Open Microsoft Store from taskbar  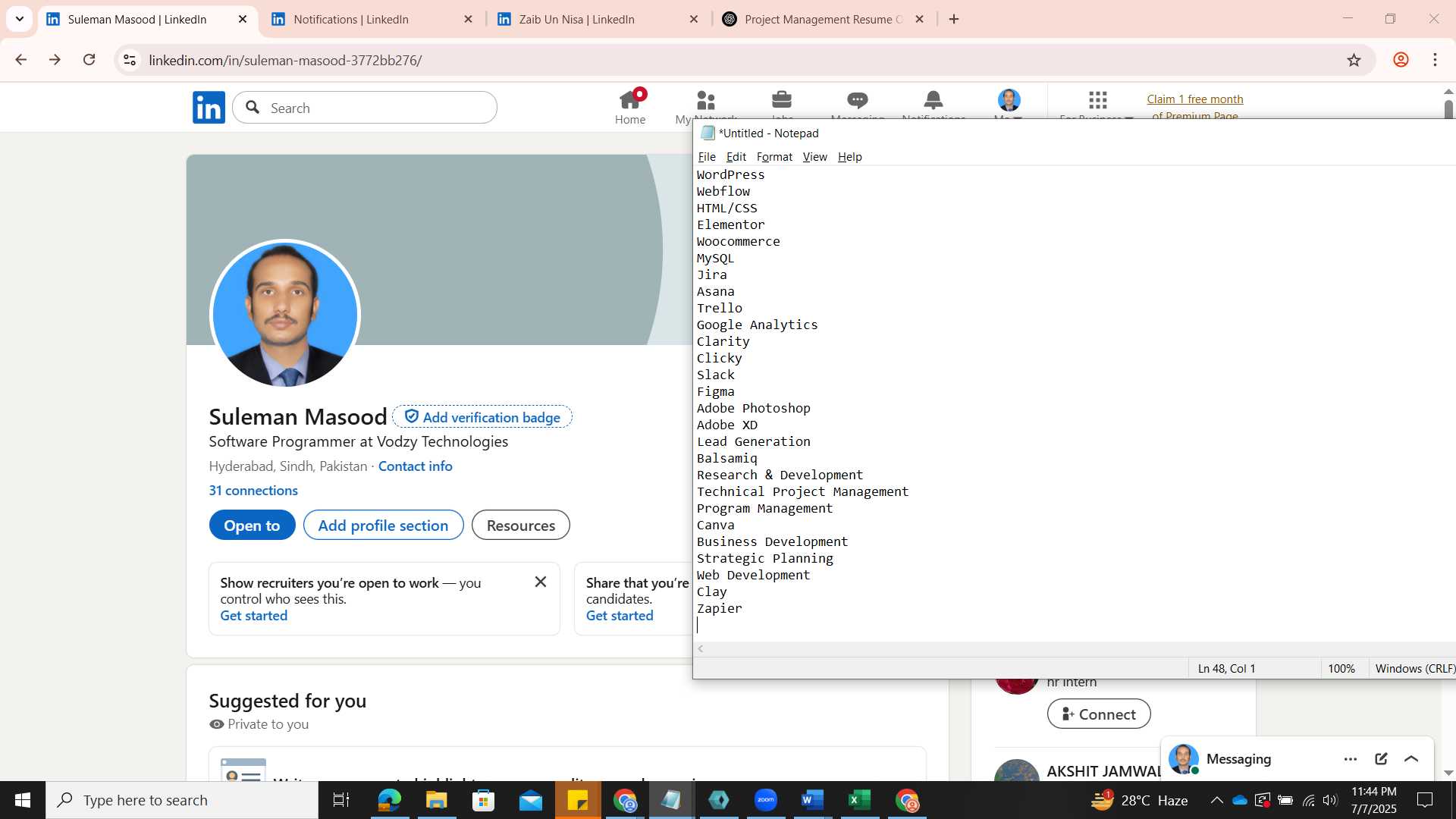click(x=483, y=800)
